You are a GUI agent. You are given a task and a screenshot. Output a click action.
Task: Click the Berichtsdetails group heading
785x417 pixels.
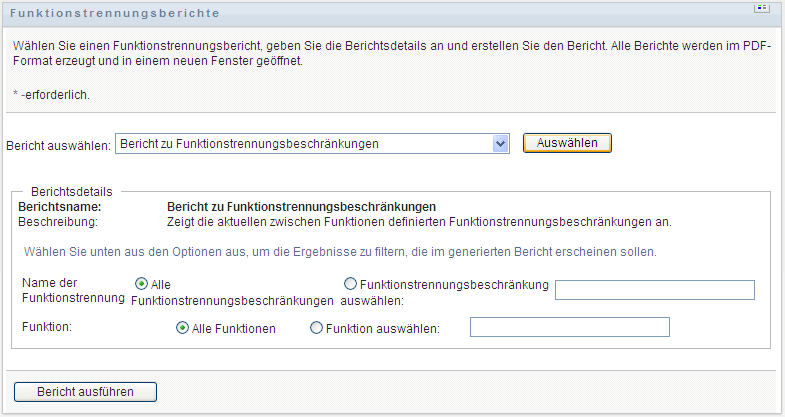[72, 191]
